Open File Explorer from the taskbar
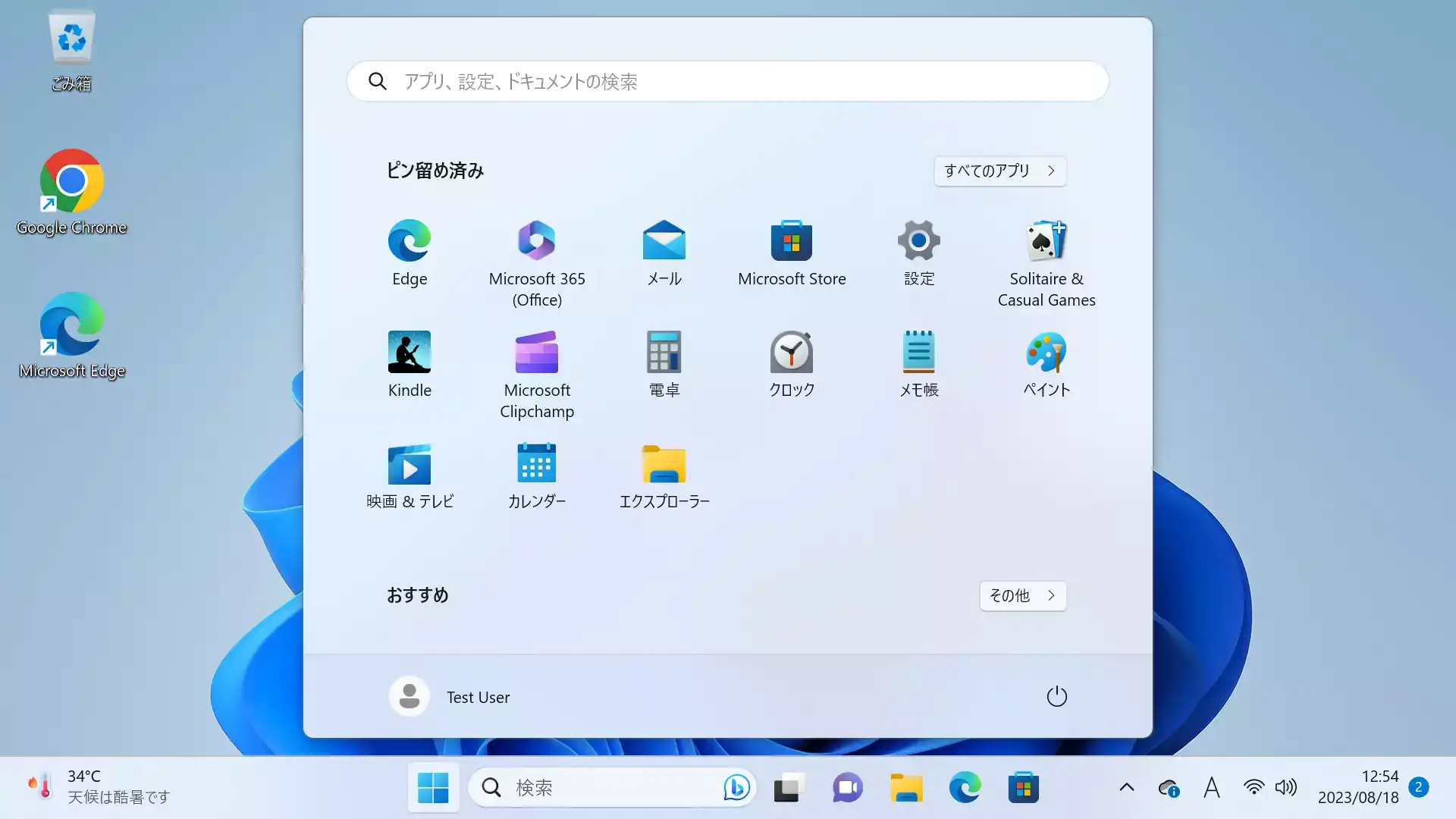This screenshot has width=1456, height=819. [x=906, y=787]
